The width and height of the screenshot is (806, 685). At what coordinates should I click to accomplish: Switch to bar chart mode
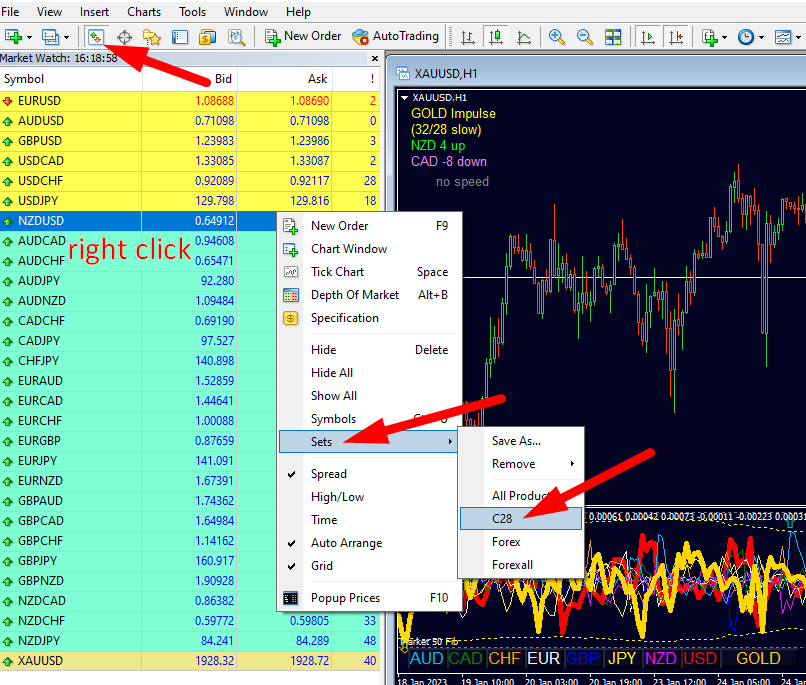point(468,36)
